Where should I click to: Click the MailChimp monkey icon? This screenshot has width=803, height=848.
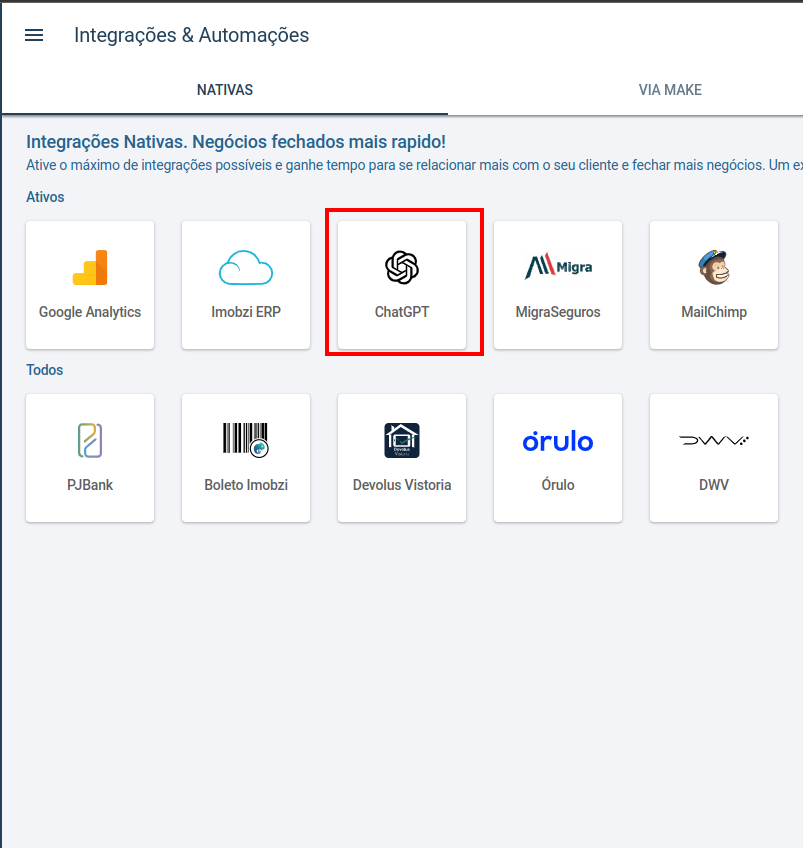(x=714, y=267)
